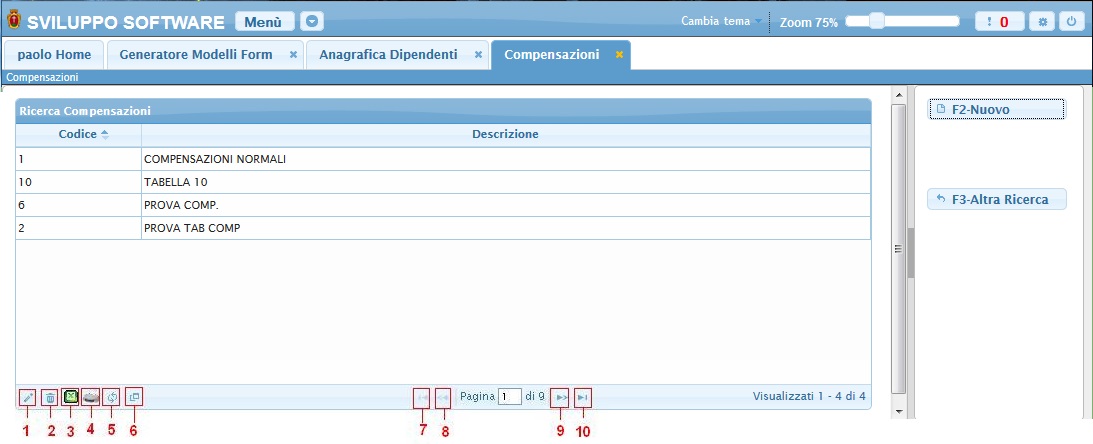Click the trash delete record icon
The height and width of the screenshot is (444, 1093).
[x=50, y=397]
